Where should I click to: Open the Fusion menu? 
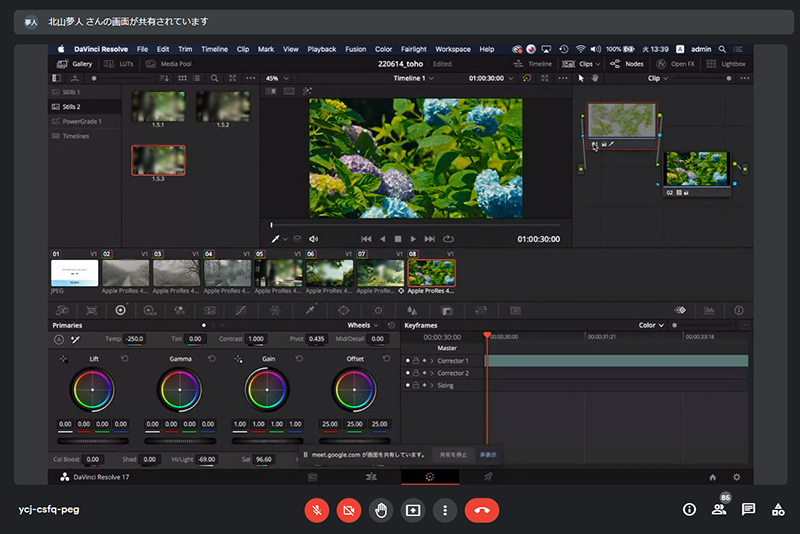[356, 49]
